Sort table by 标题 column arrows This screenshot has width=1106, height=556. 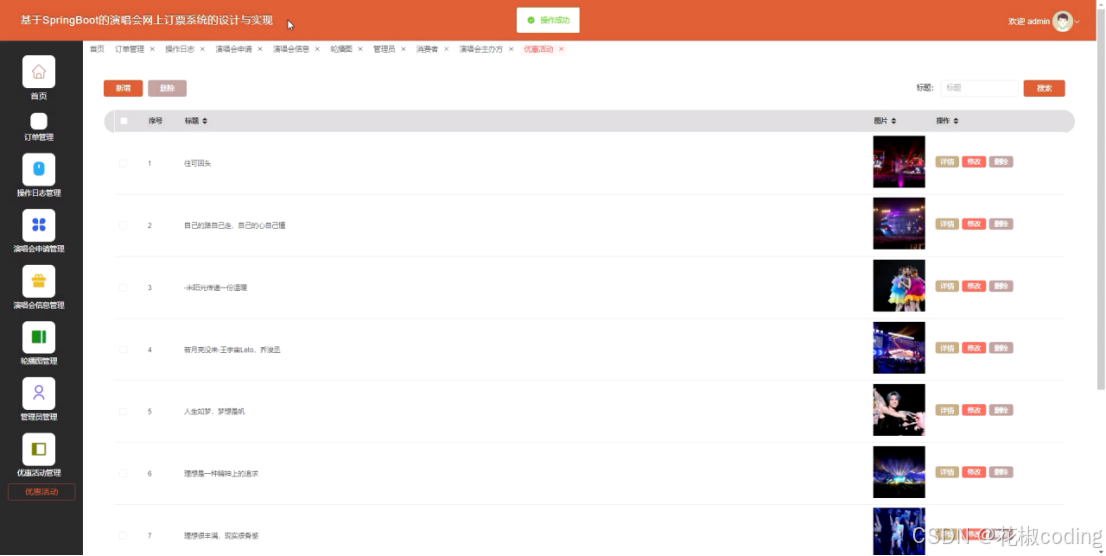click(205, 121)
